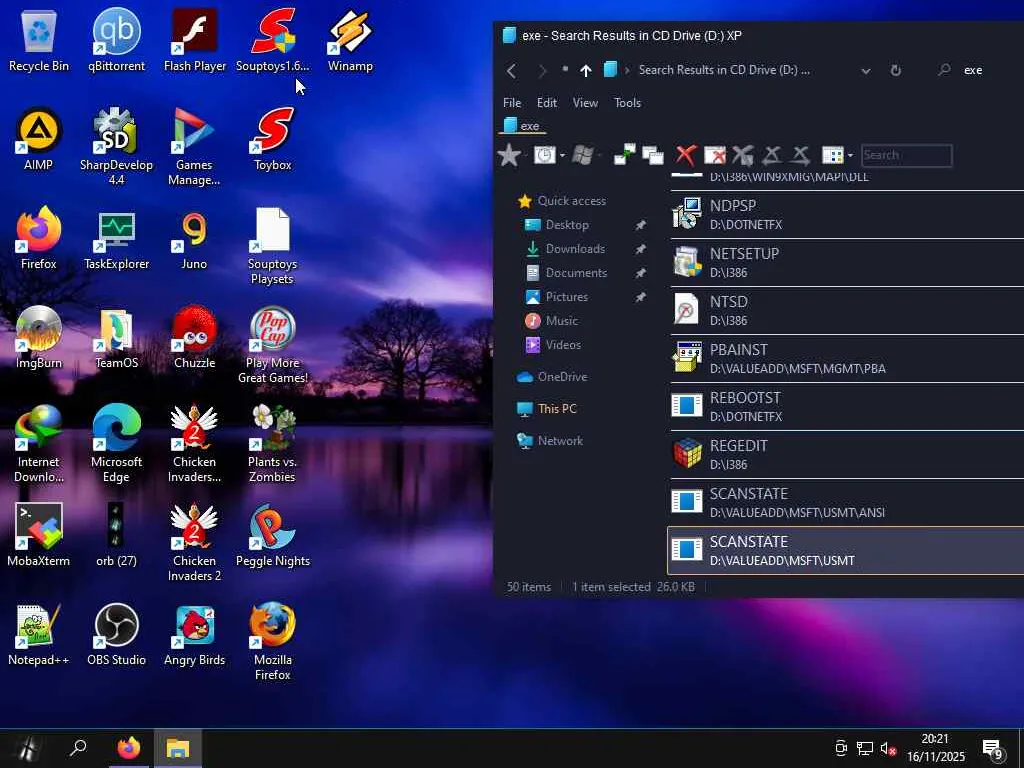The width and height of the screenshot is (1024, 768).
Task: Open the notification center icon
Action: pos(993,749)
